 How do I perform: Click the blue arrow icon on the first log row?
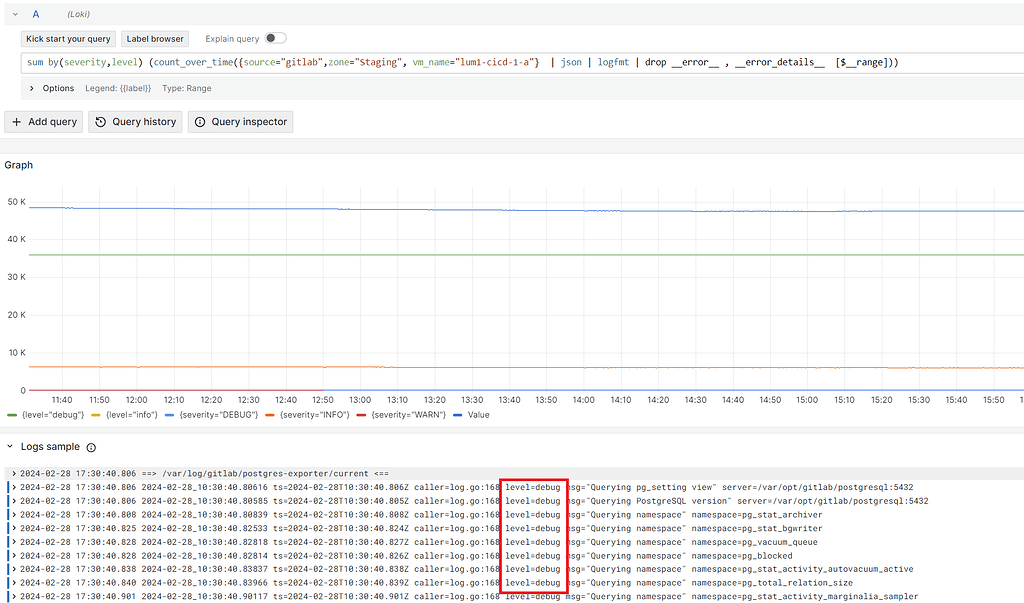[12, 473]
